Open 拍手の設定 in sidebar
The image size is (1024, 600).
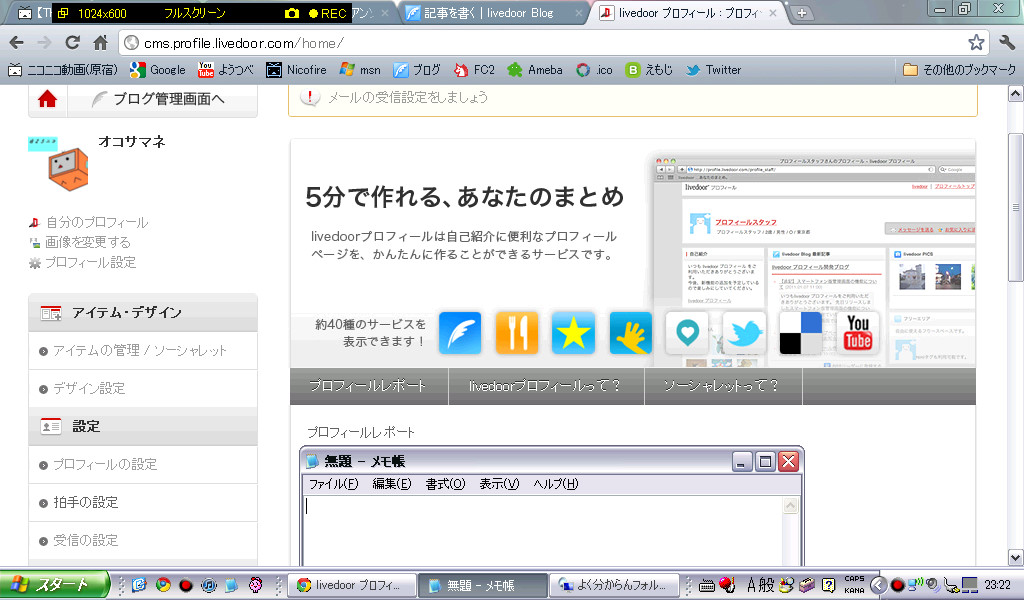tap(86, 502)
